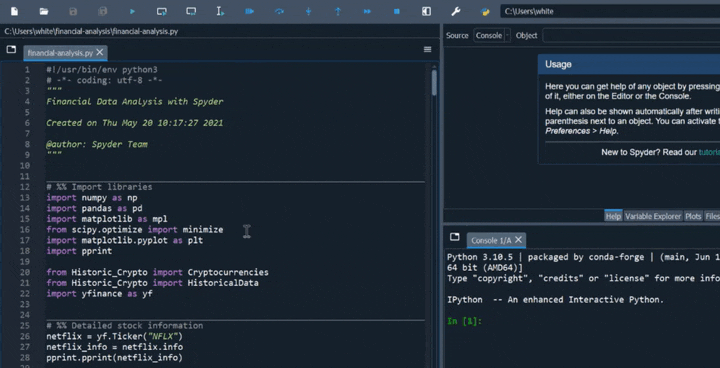Viewport: 720px width, 368px height.
Task: Browse console tabs with the folder icon
Action: coord(455,237)
